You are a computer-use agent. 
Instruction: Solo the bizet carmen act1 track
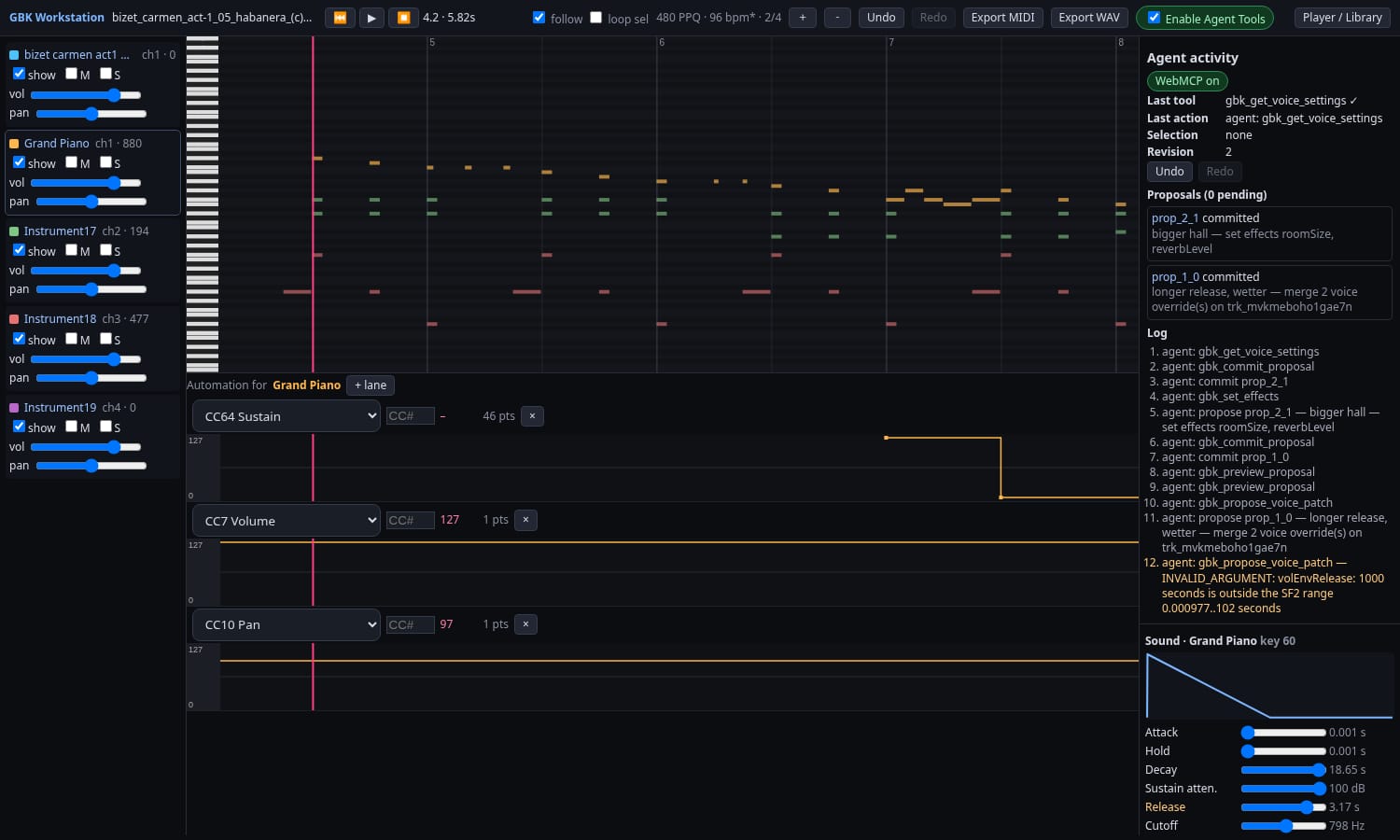click(105, 74)
